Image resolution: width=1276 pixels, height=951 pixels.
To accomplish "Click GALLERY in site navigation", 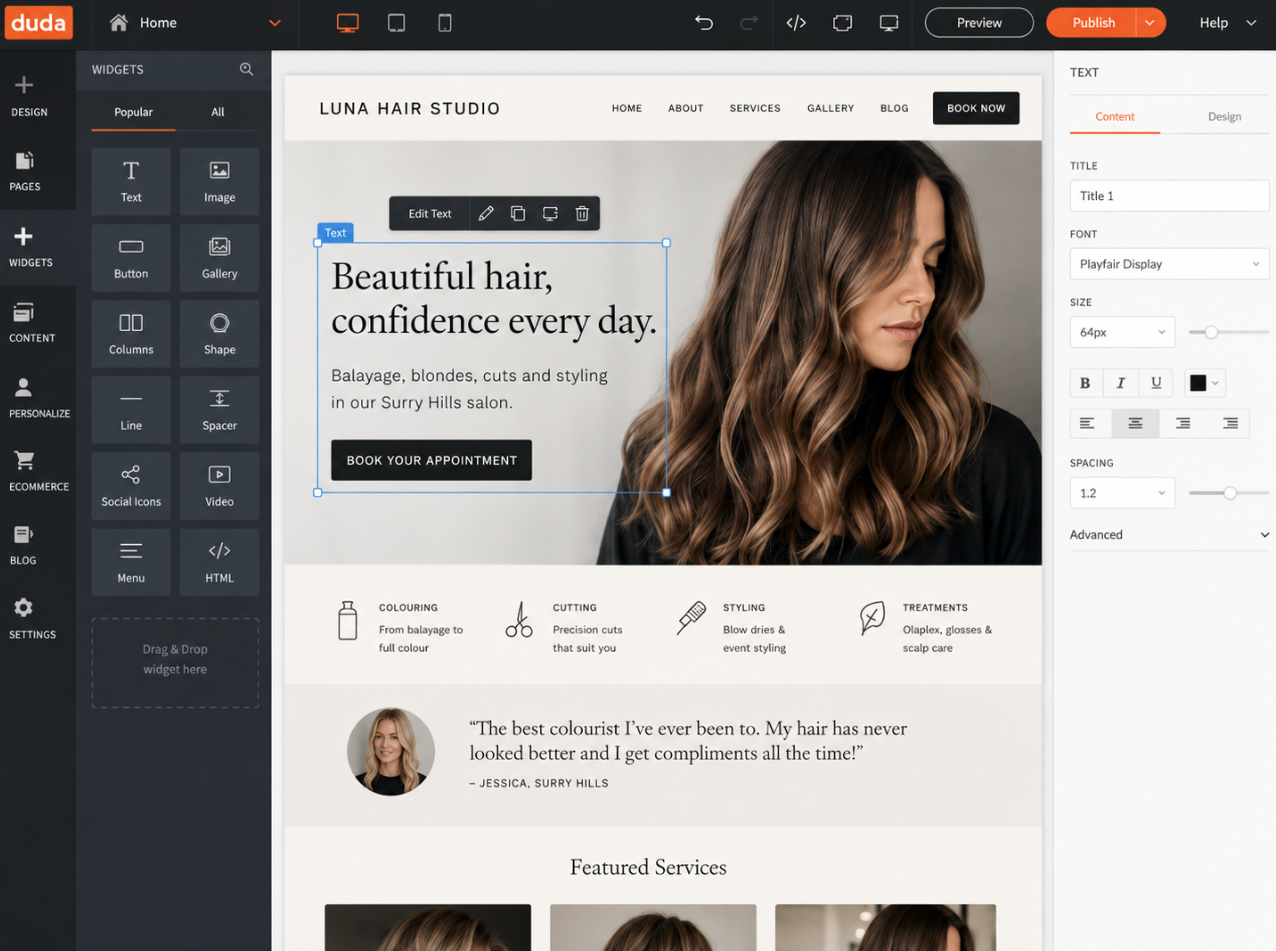I will click(x=830, y=108).
